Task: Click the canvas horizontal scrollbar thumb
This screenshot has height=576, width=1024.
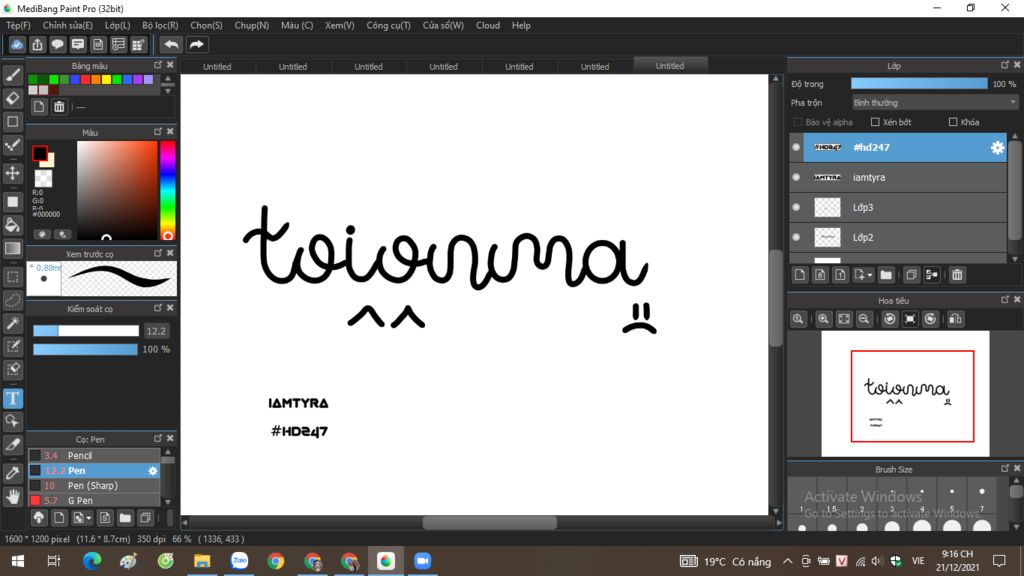Action: coord(490,523)
